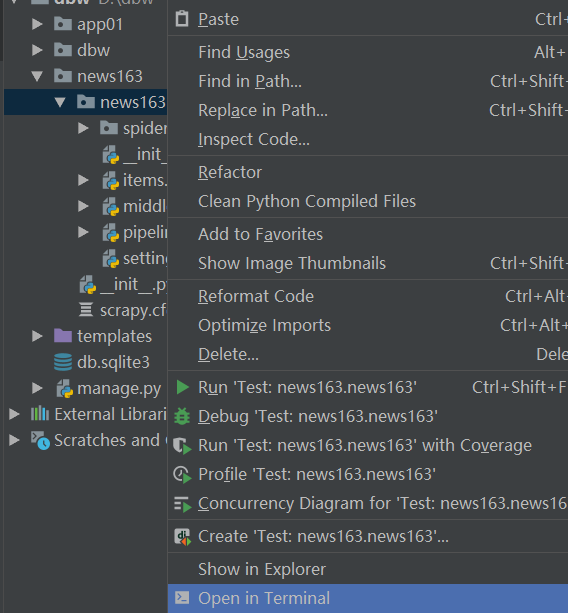Choose Find Usages from context menu
The image size is (568, 613).
[367, 52]
